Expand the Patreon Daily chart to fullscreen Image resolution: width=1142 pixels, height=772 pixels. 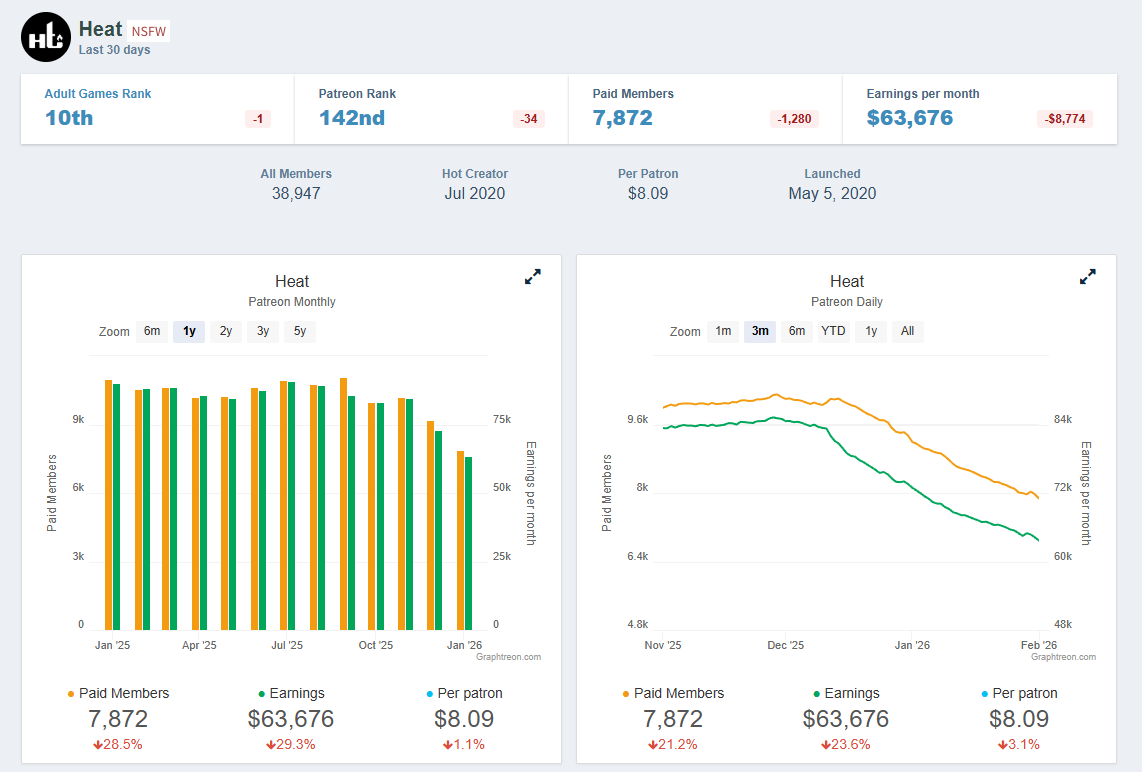tap(1087, 277)
